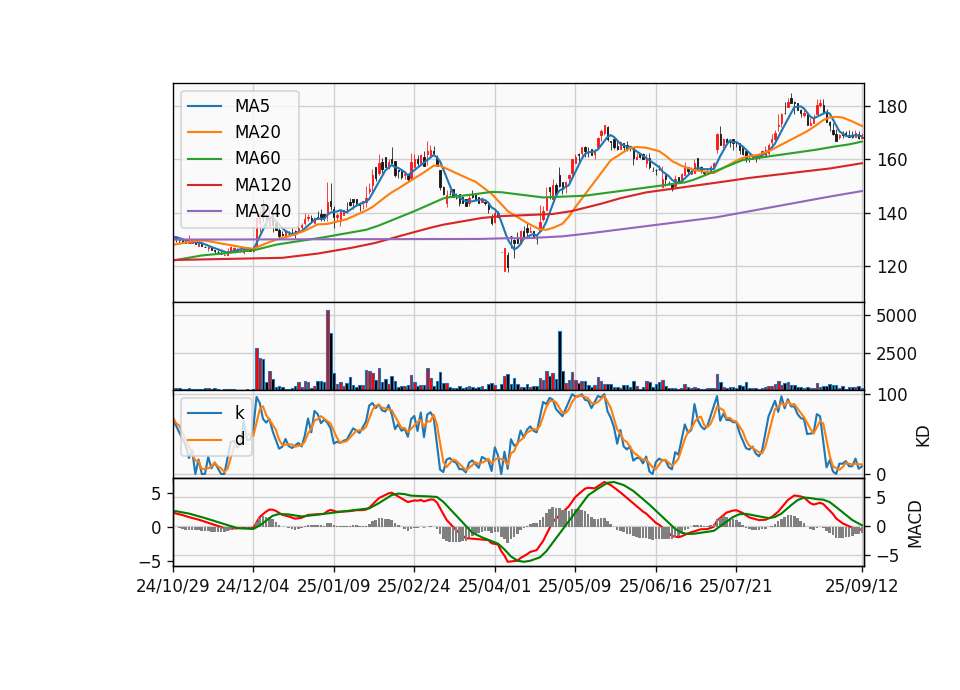Click the 25/04/01 date label
Screen dimensions: 960x690
(494, 586)
